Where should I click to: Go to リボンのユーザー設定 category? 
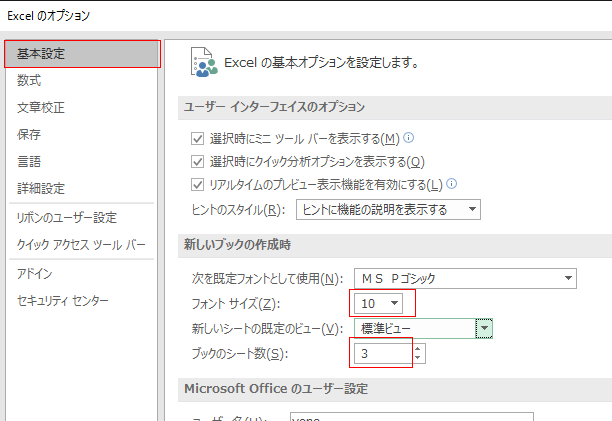point(67,218)
